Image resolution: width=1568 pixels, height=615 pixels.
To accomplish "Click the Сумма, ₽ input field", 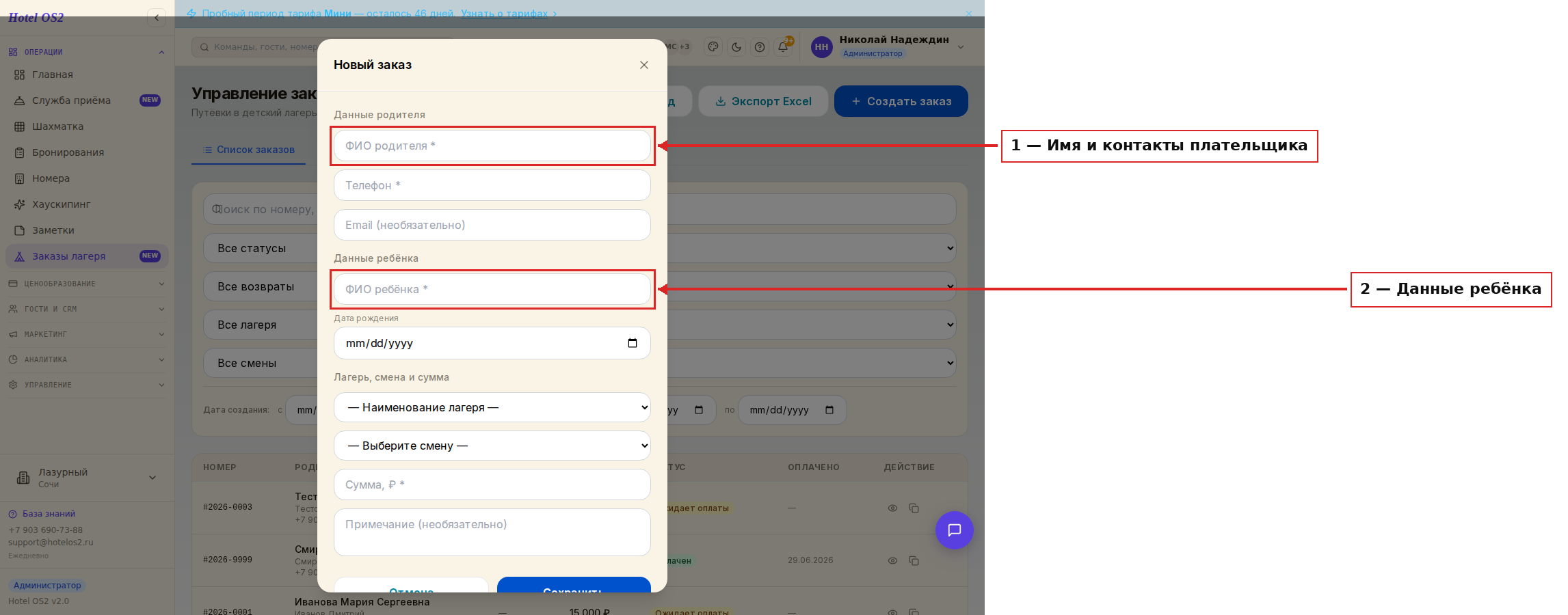I will 492,484.
